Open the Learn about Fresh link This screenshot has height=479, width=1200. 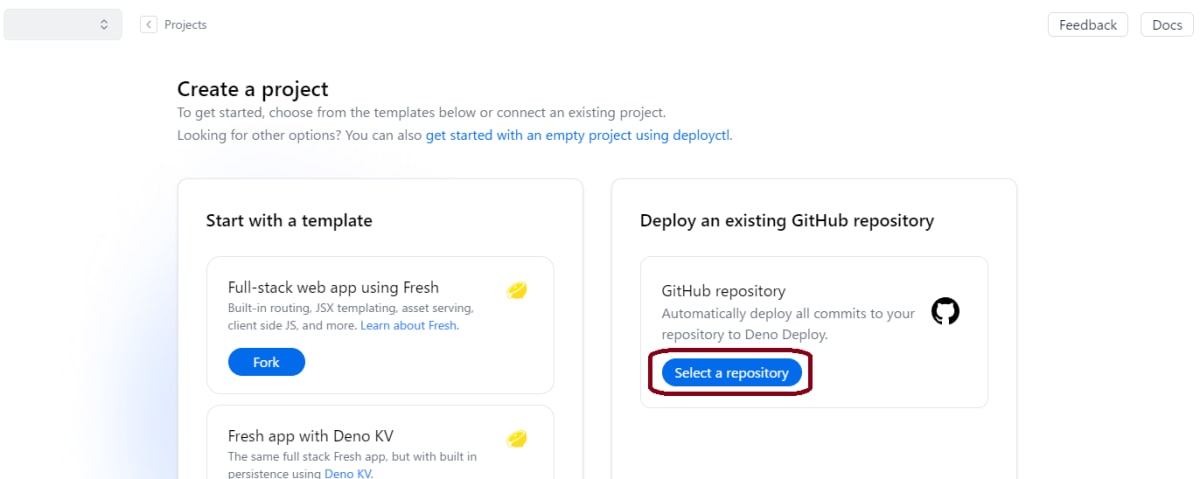click(x=409, y=326)
